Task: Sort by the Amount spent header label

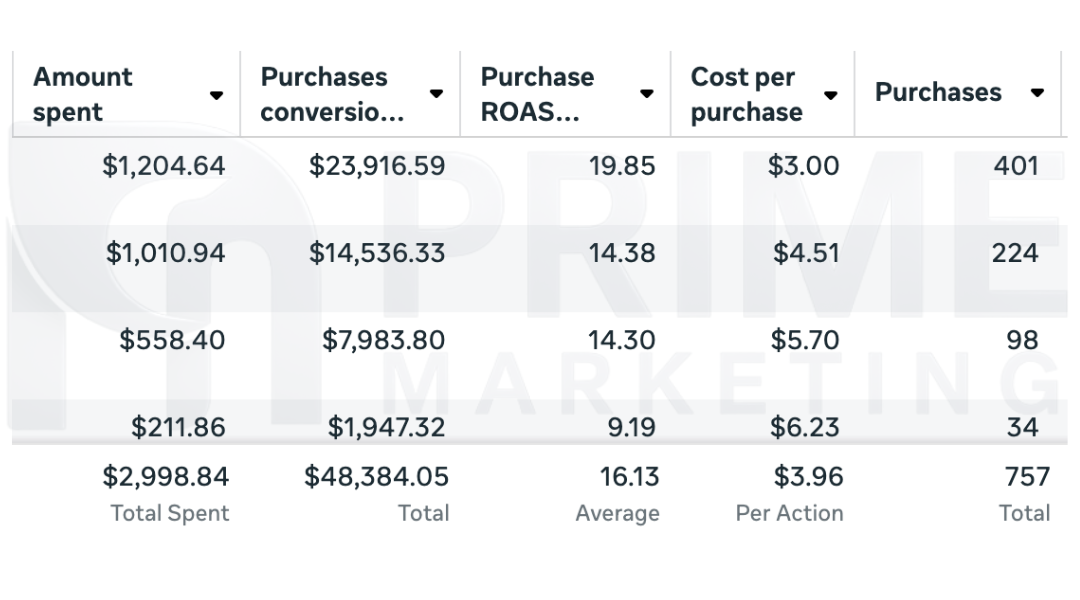Action: (83, 94)
